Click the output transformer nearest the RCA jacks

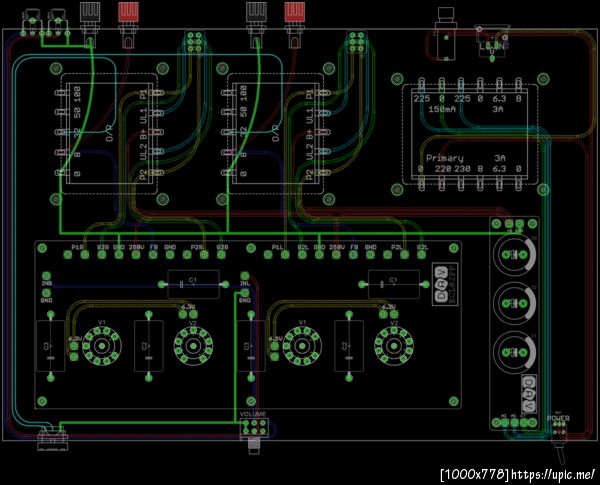[x=109, y=134]
